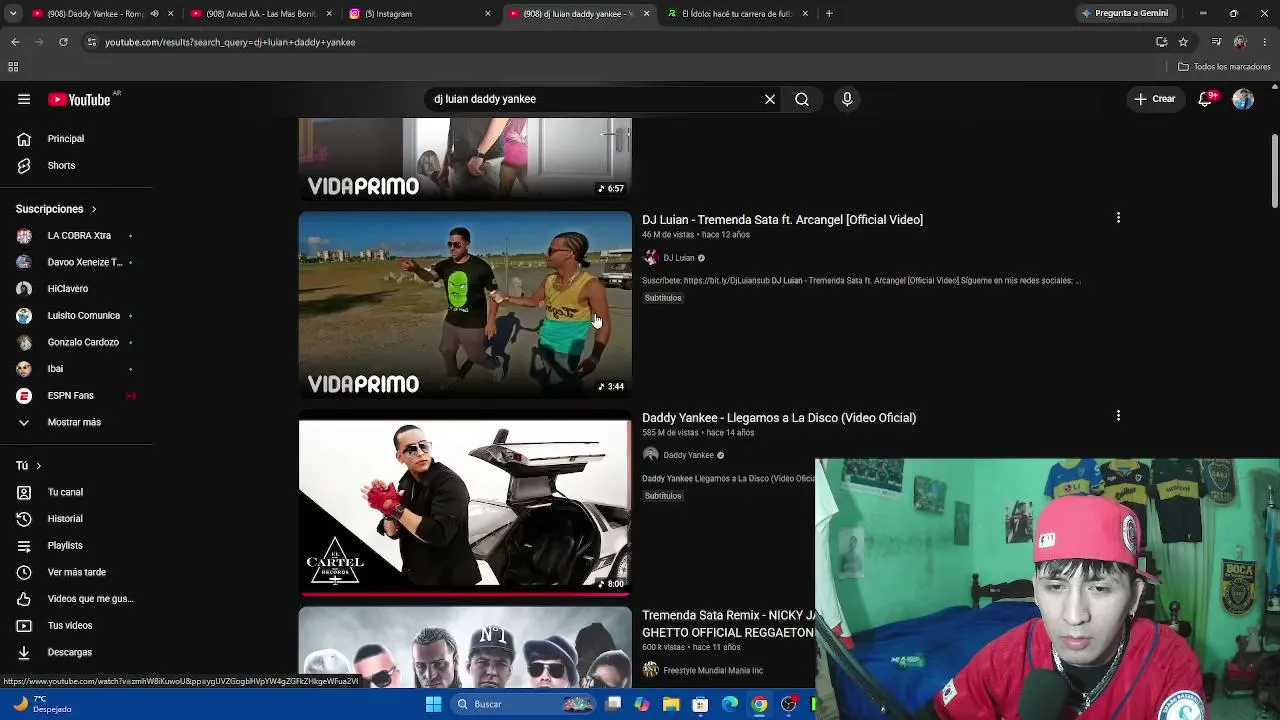1280x720 pixels.
Task: Open the Chrome apps grid shortcut
Action: pos(13,67)
